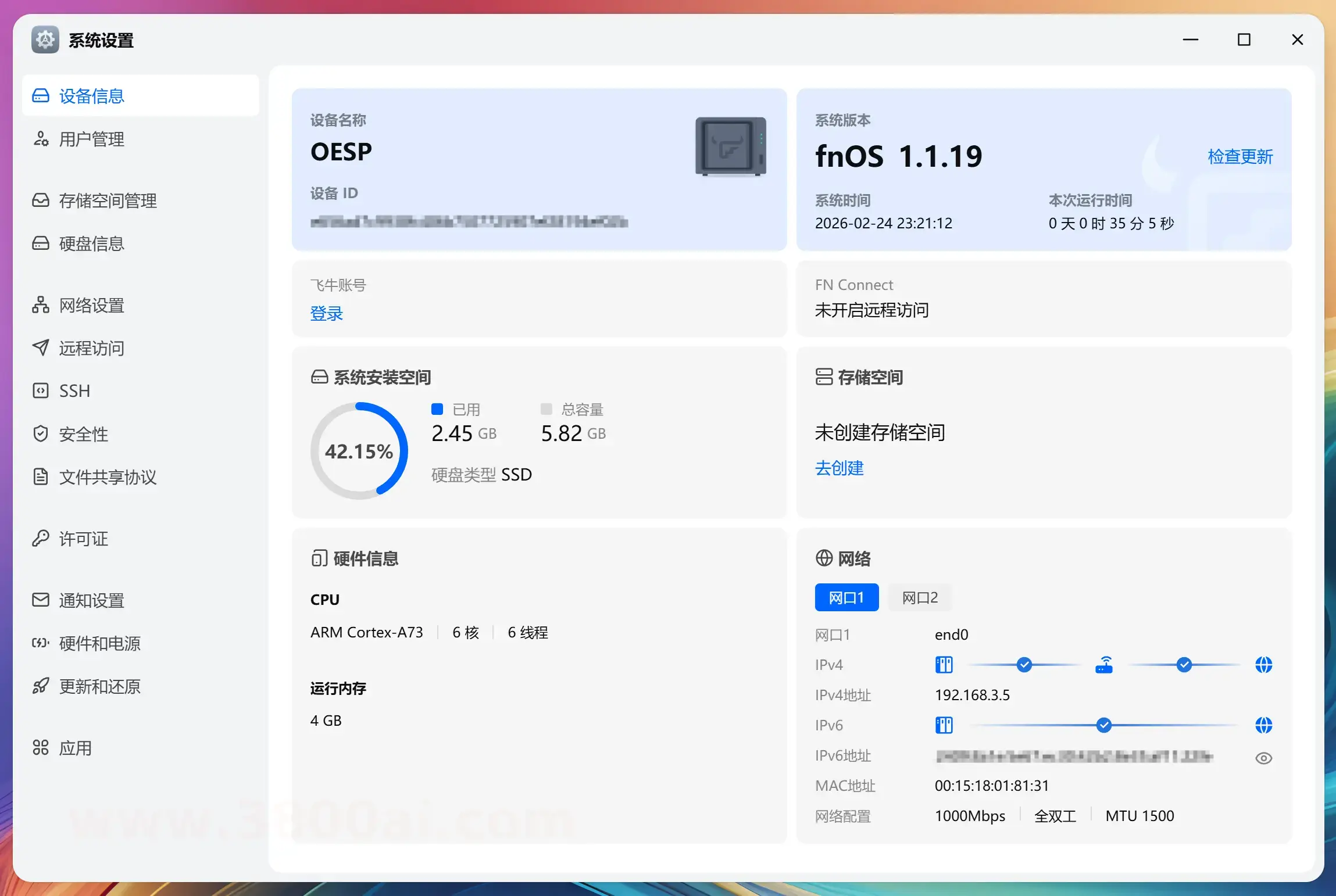Click 登录 to sign into 飞牛账号
This screenshot has height=896, width=1336.
[x=326, y=313]
